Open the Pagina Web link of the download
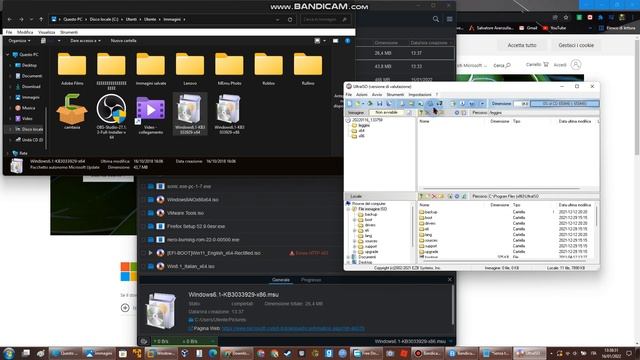This screenshot has width=640, height=360. [293, 329]
